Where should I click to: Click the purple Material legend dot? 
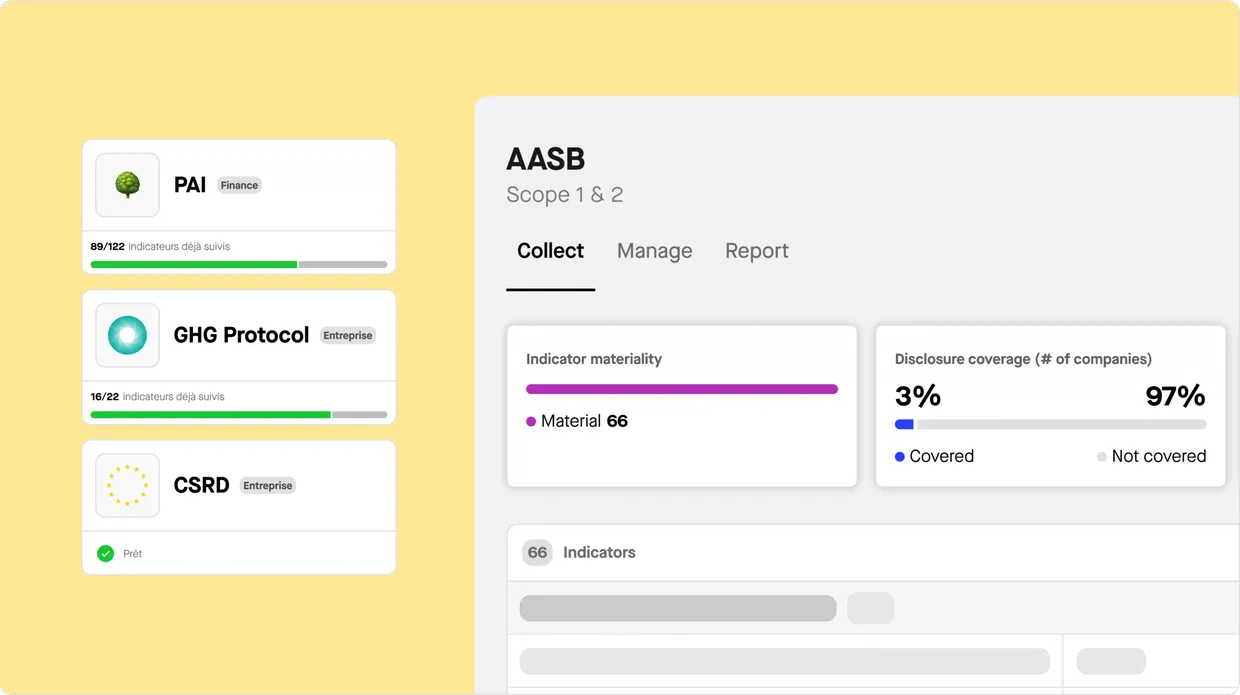tap(531, 422)
